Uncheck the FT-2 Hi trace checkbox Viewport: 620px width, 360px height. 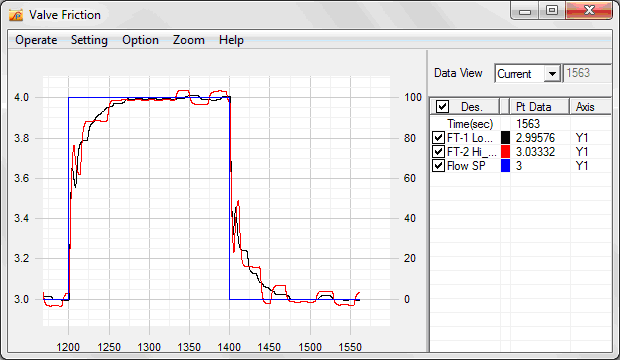(438, 152)
